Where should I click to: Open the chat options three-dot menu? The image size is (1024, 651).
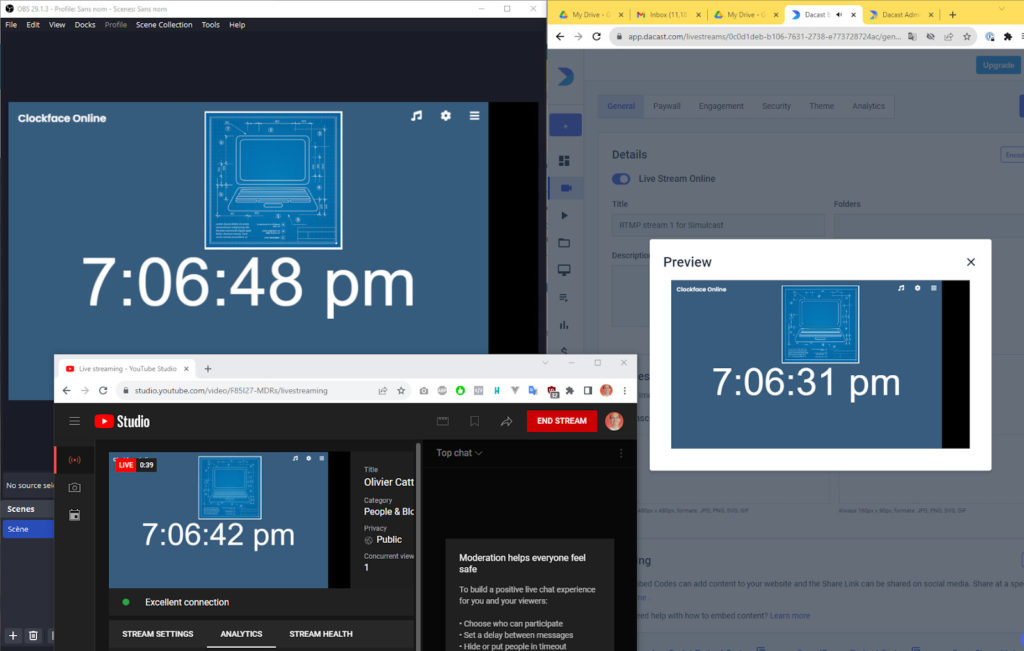pyautogui.click(x=620, y=452)
